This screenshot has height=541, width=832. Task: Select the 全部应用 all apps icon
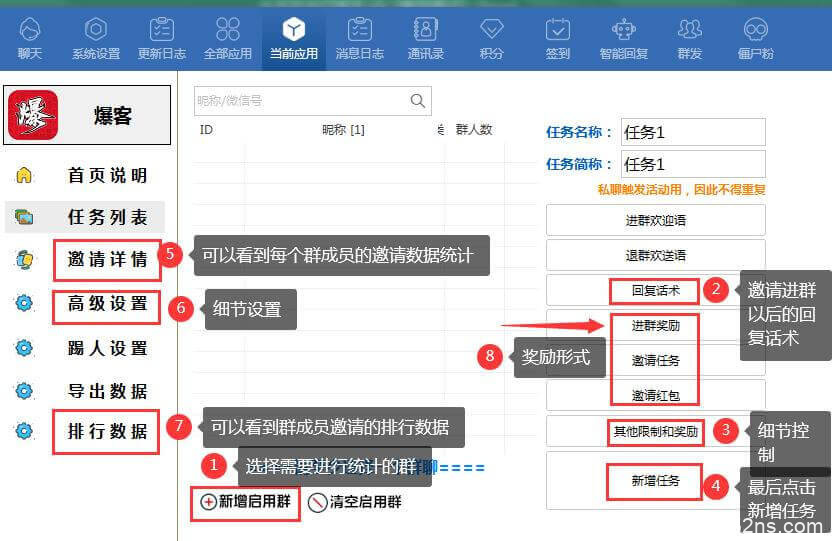tap(227, 30)
